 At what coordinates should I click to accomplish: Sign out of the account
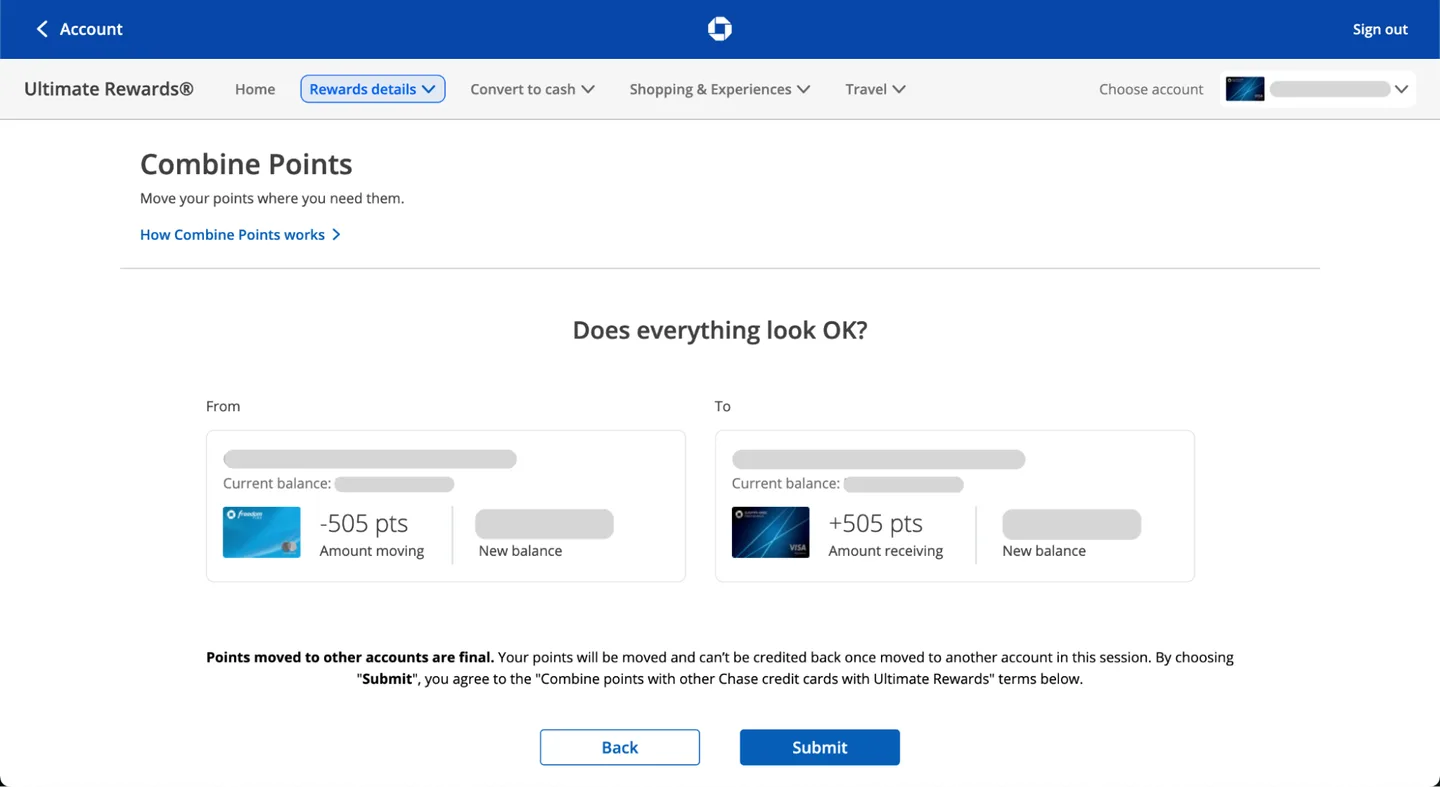tap(1379, 30)
